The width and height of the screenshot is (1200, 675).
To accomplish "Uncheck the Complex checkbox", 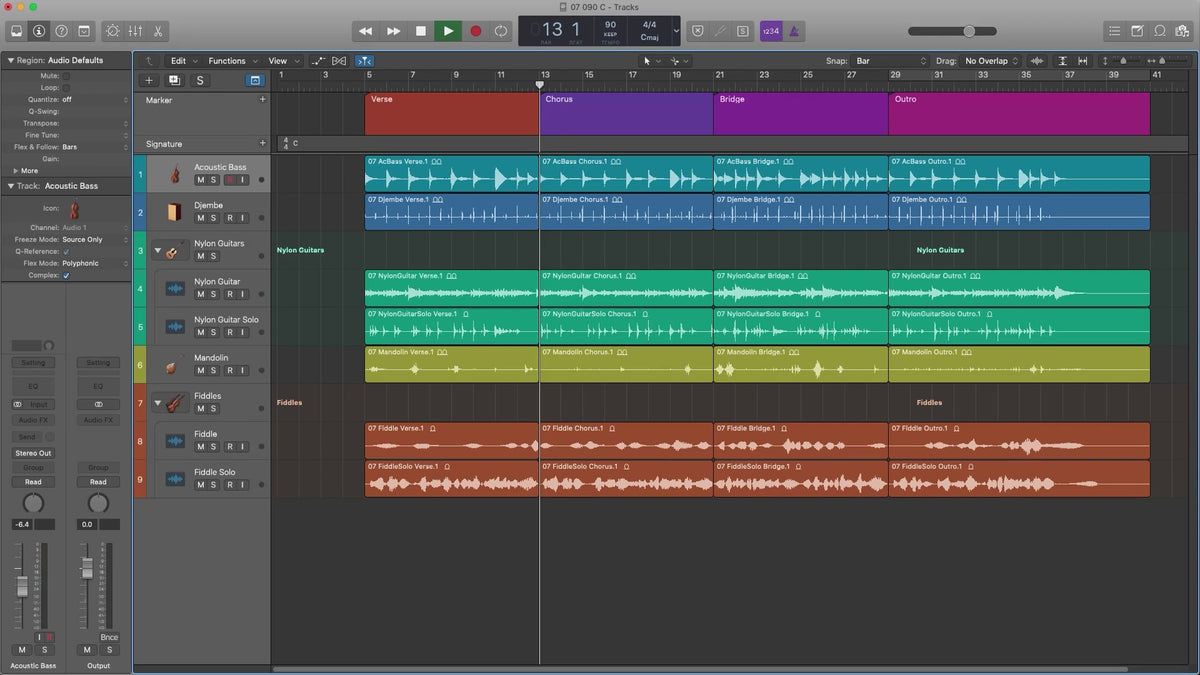I will pyautogui.click(x=66, y=275).
